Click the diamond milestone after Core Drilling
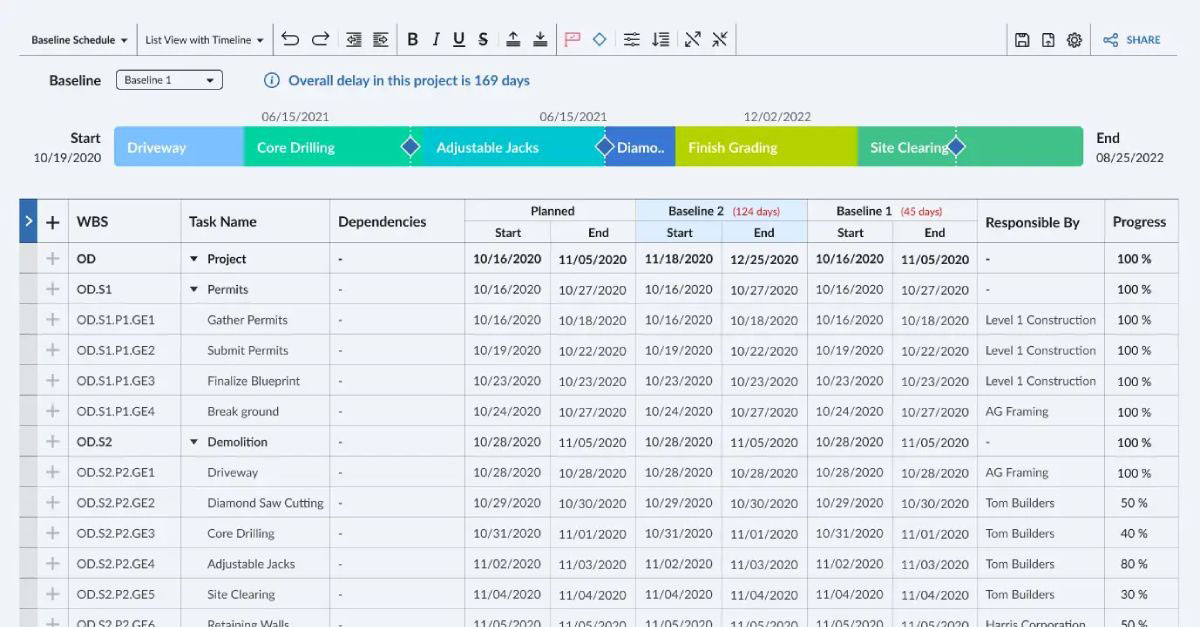The height and width of the screenshot is (627, 1200). pyautogui.click(x=410, y=147)
